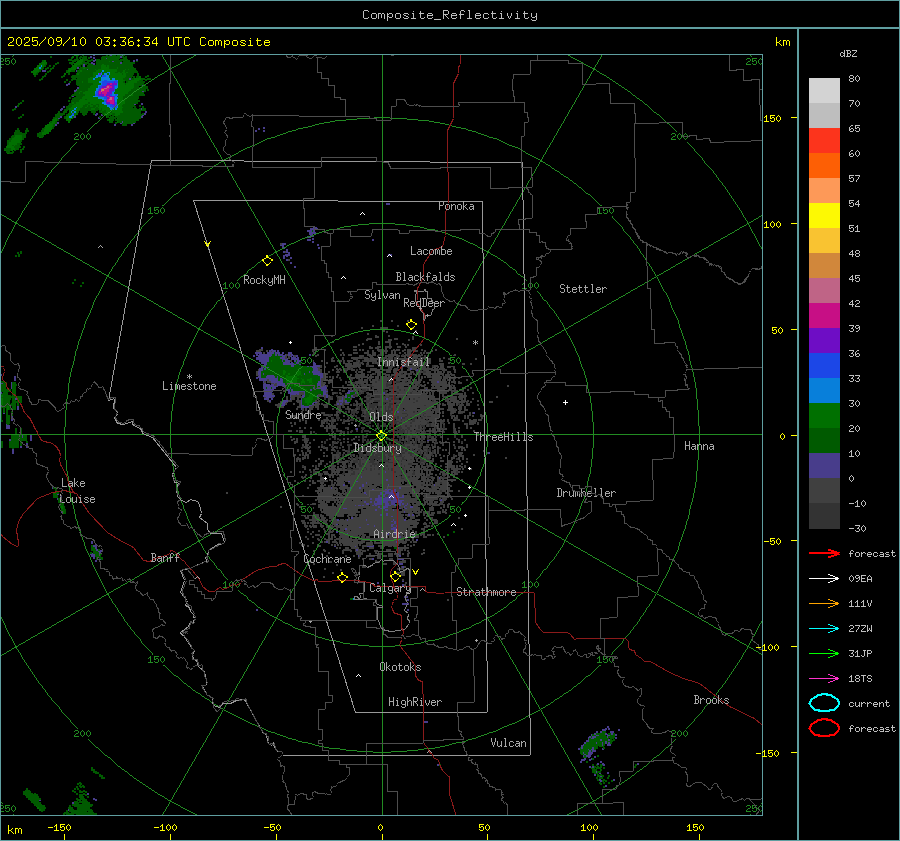Click the Composite_Reflectivity title
The height and width of the screenshot is (841, 900).
pos(450,15)
